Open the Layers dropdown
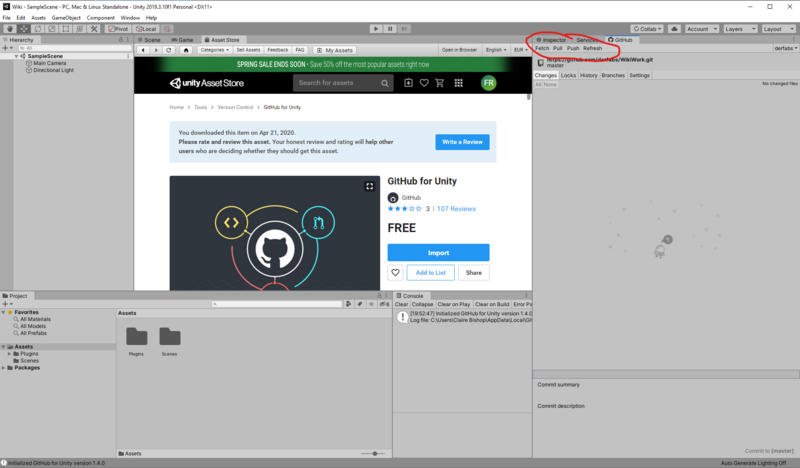This screenshot has height=468, width=800. [x=738, y=29]
